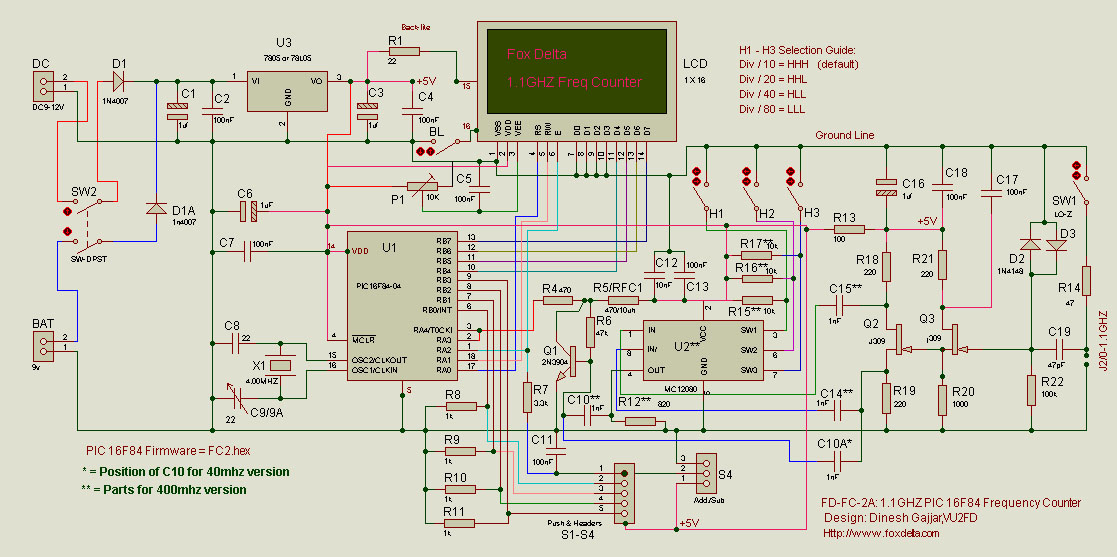Select resistor R11 symbol
The height and width of the screenshot is (557, 1117).
tap(459, 524)
